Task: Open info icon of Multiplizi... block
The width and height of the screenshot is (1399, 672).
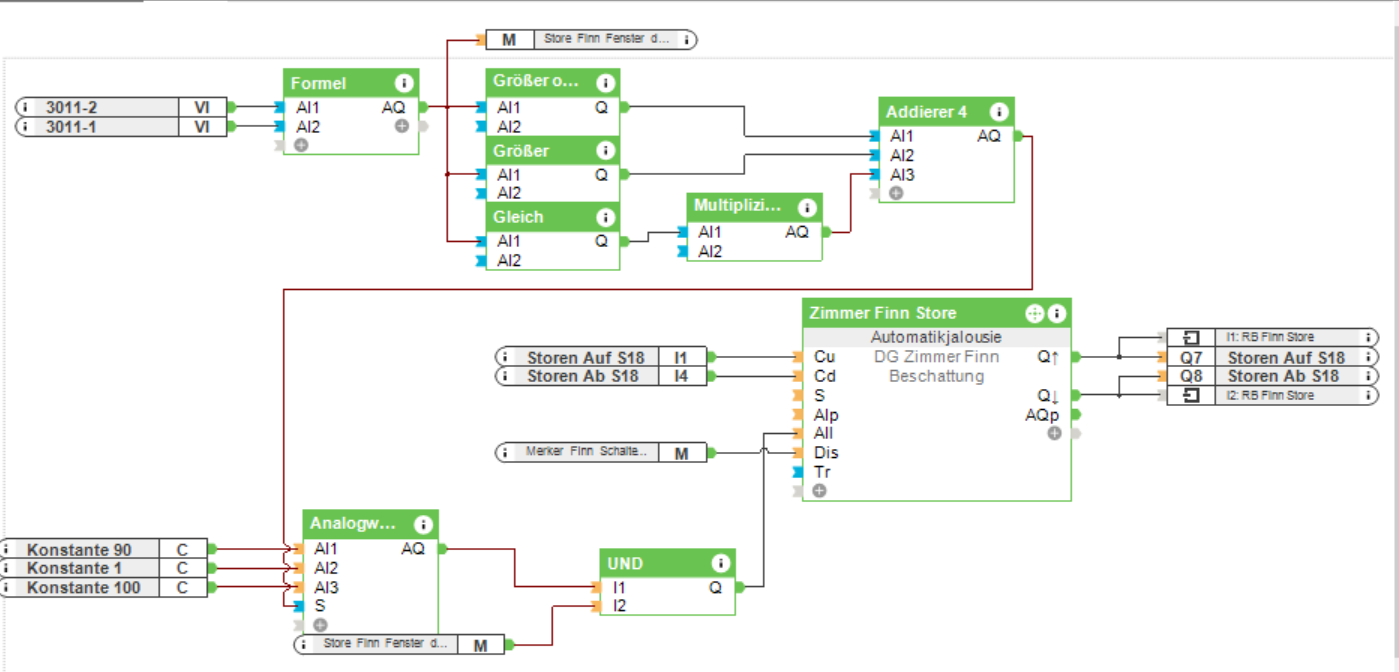Action: click(807, 207)
